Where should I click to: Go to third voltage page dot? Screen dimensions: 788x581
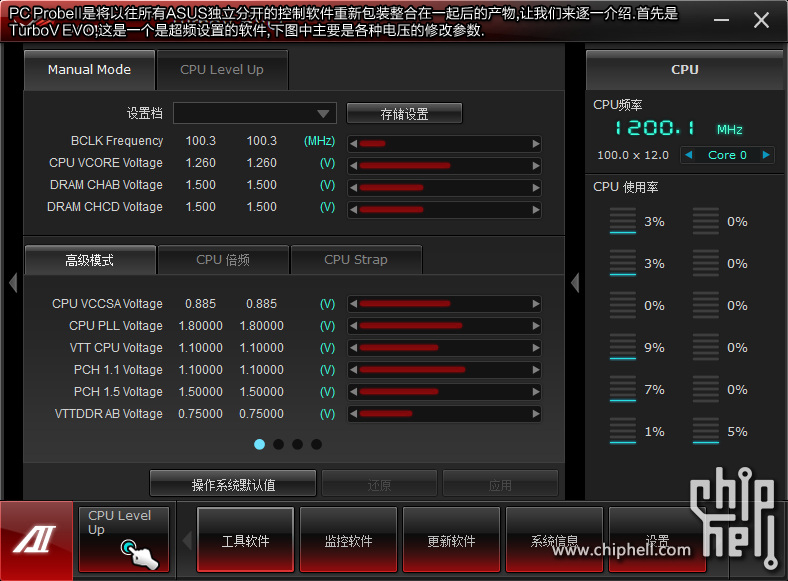pyautogui.click(x=298, y=444)
